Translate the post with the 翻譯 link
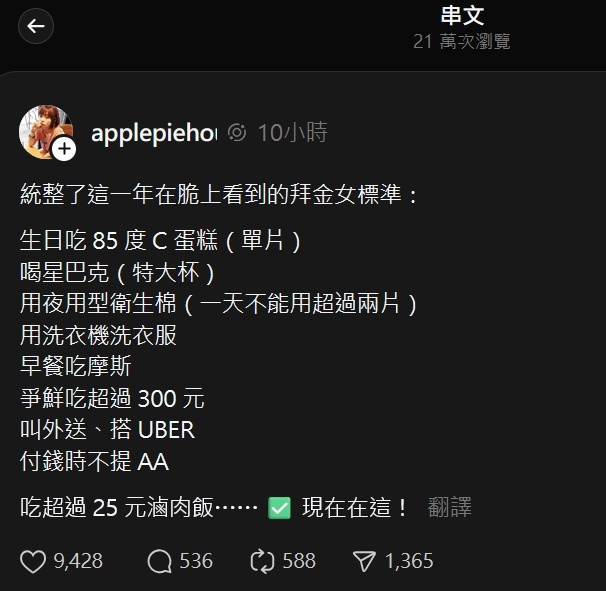Screen dimensions: 606x591 pos(449,507)
